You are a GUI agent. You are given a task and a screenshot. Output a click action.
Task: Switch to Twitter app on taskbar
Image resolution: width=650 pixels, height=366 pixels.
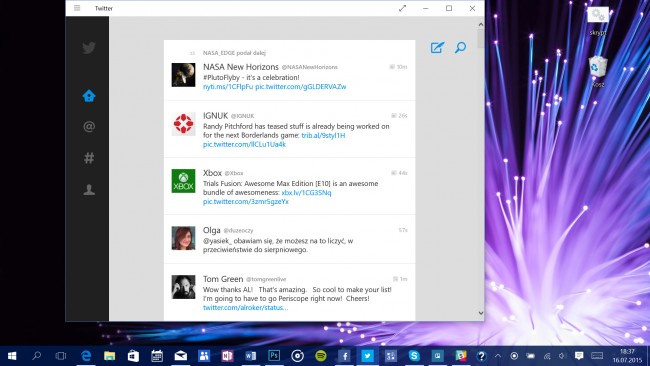pos(367,356)
